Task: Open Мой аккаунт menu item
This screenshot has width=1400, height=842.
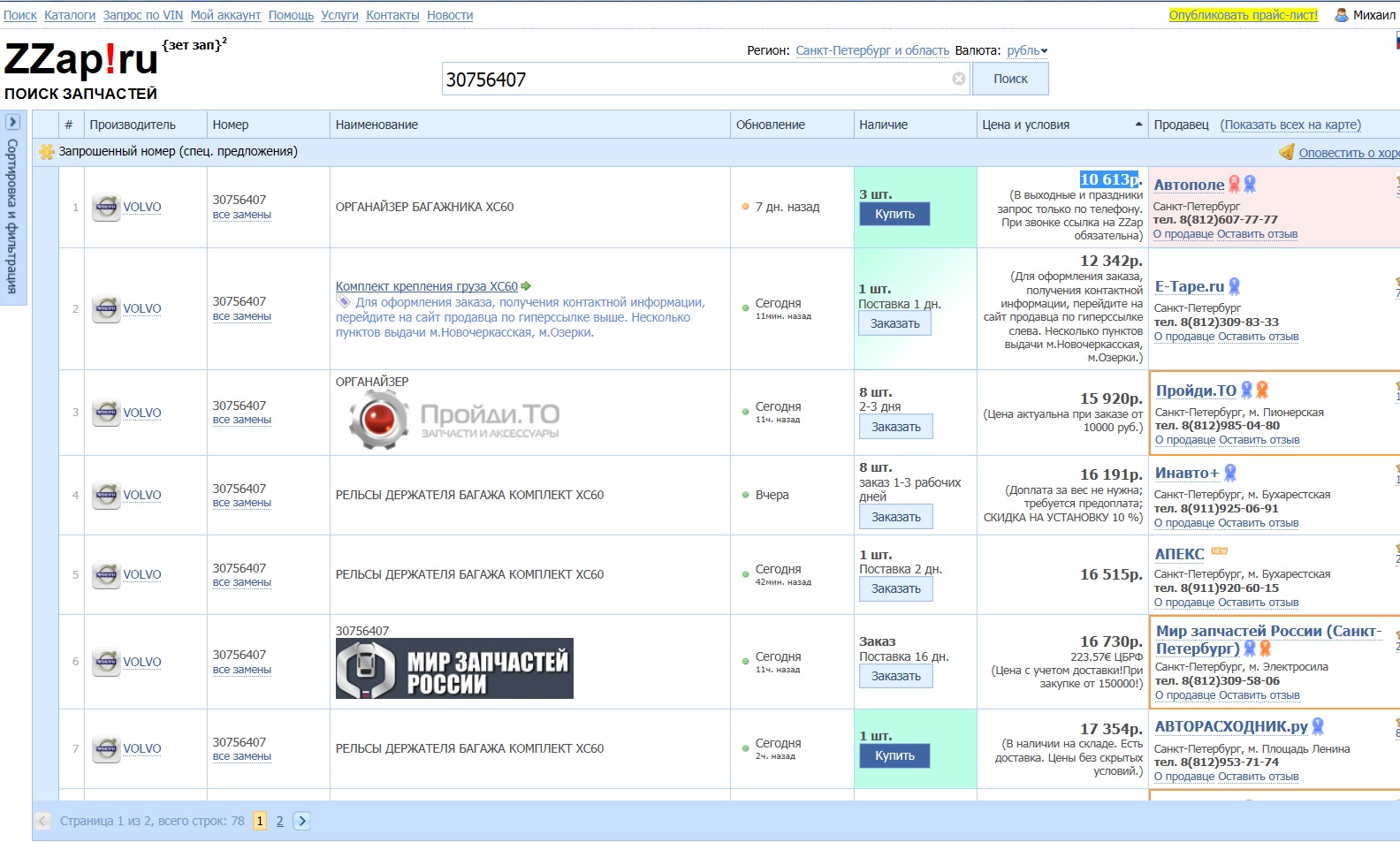Action: [225, 15]
